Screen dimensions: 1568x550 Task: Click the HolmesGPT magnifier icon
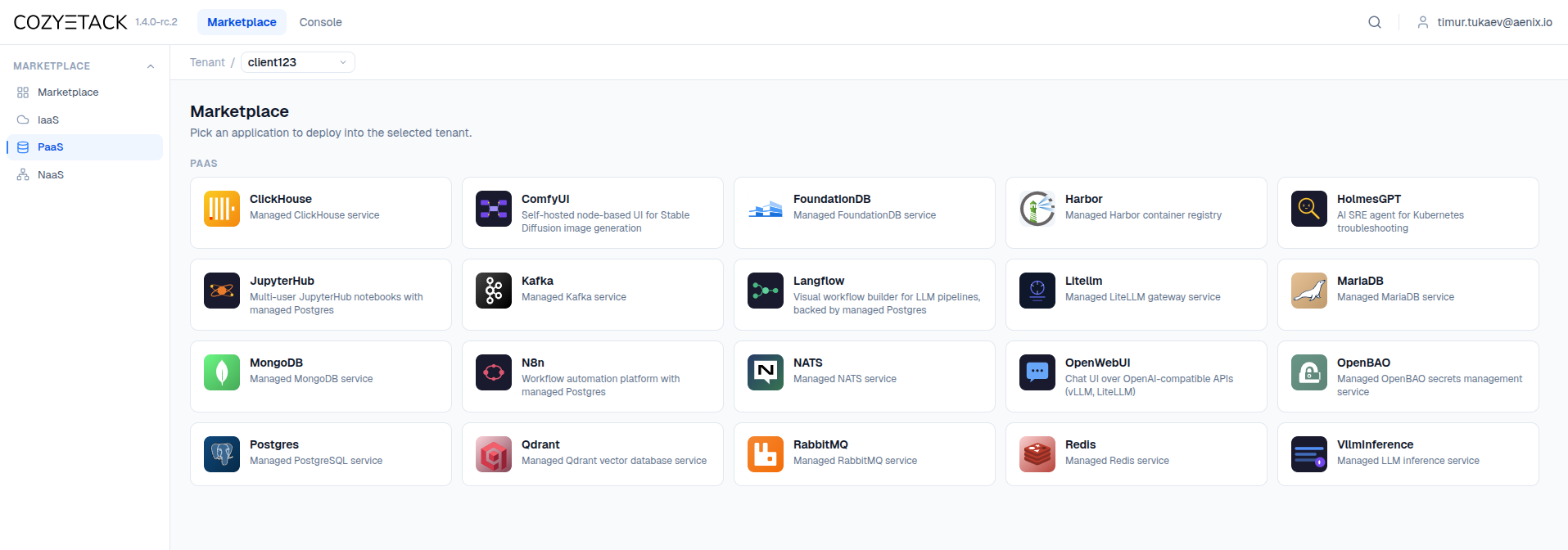[1309, 209]
